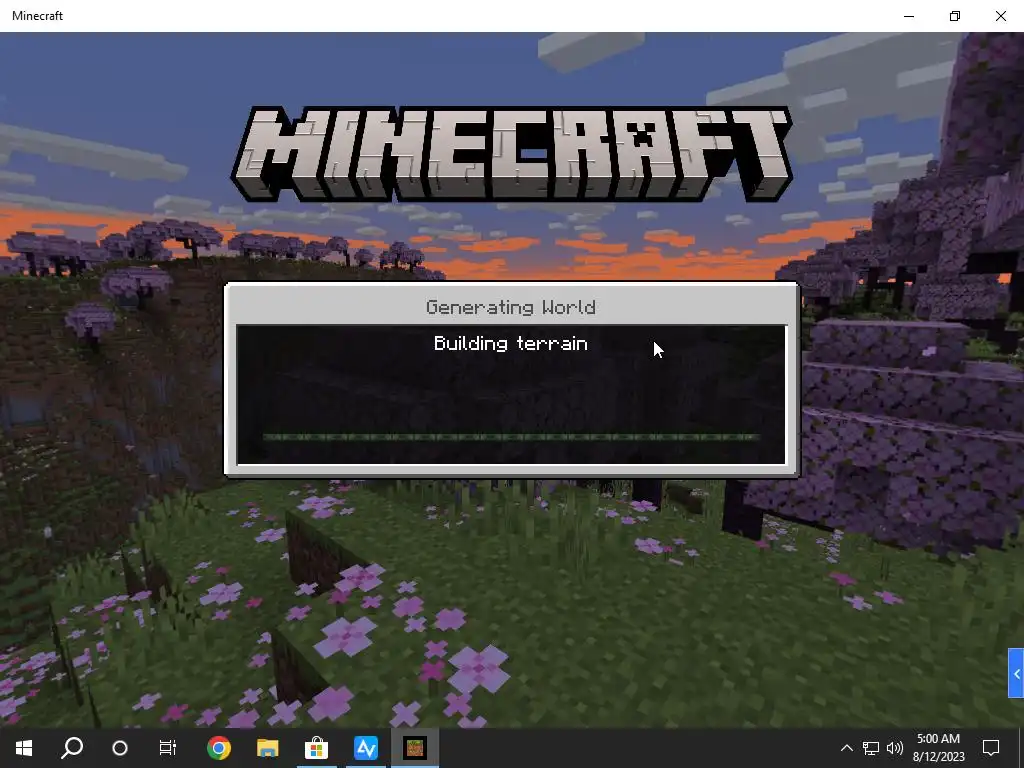Open the notifications action center
The height and width of the screenshot is (768, 1024).
pos(991,748)
